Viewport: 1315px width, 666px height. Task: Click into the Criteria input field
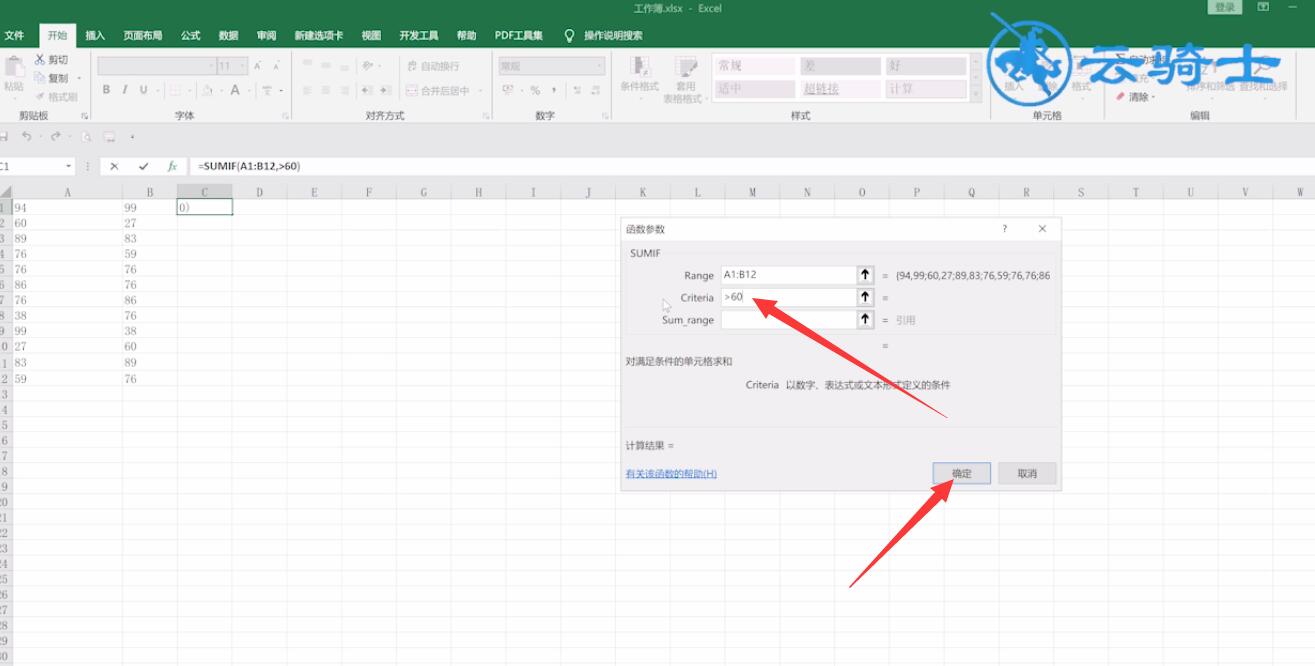788,297
